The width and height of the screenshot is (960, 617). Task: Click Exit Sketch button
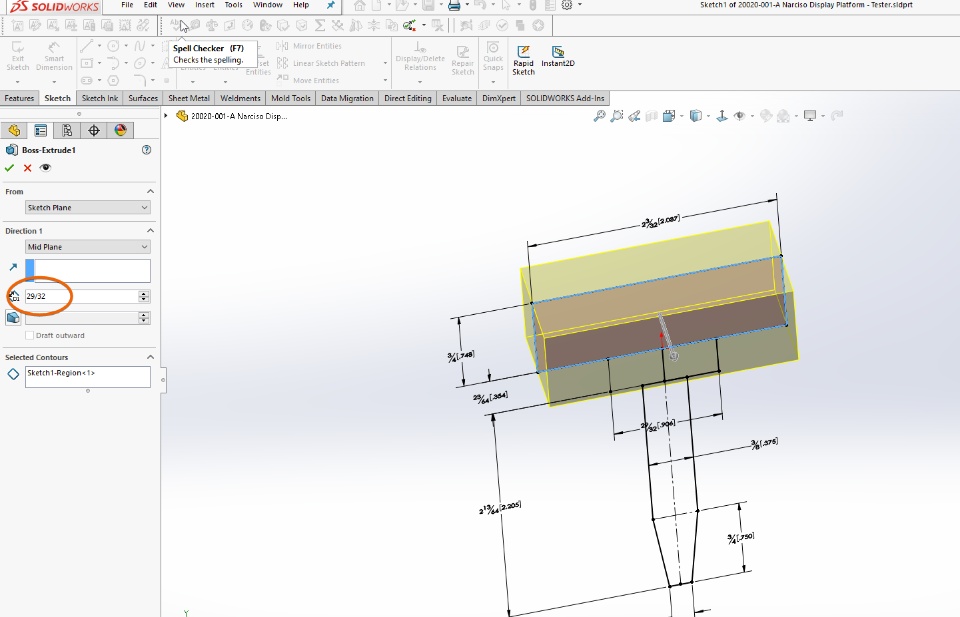click(18, 57)
